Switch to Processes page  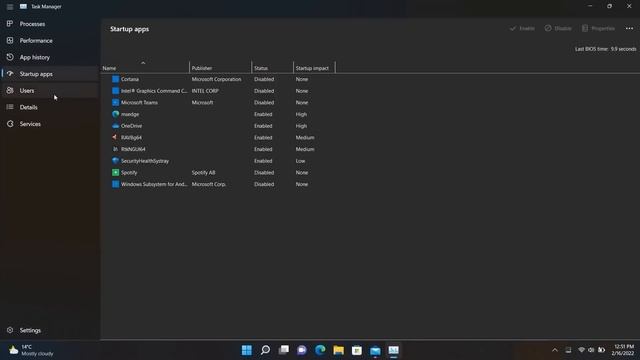tap(50, 24)
